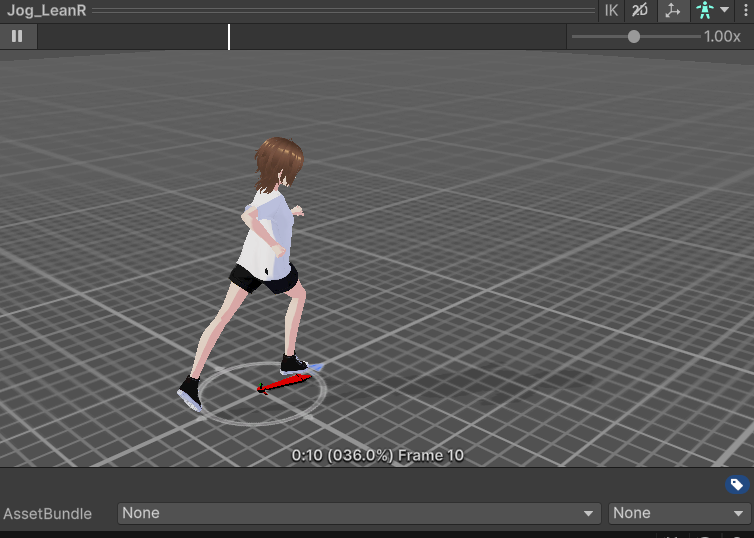Open the three-dot options menu

745,10
